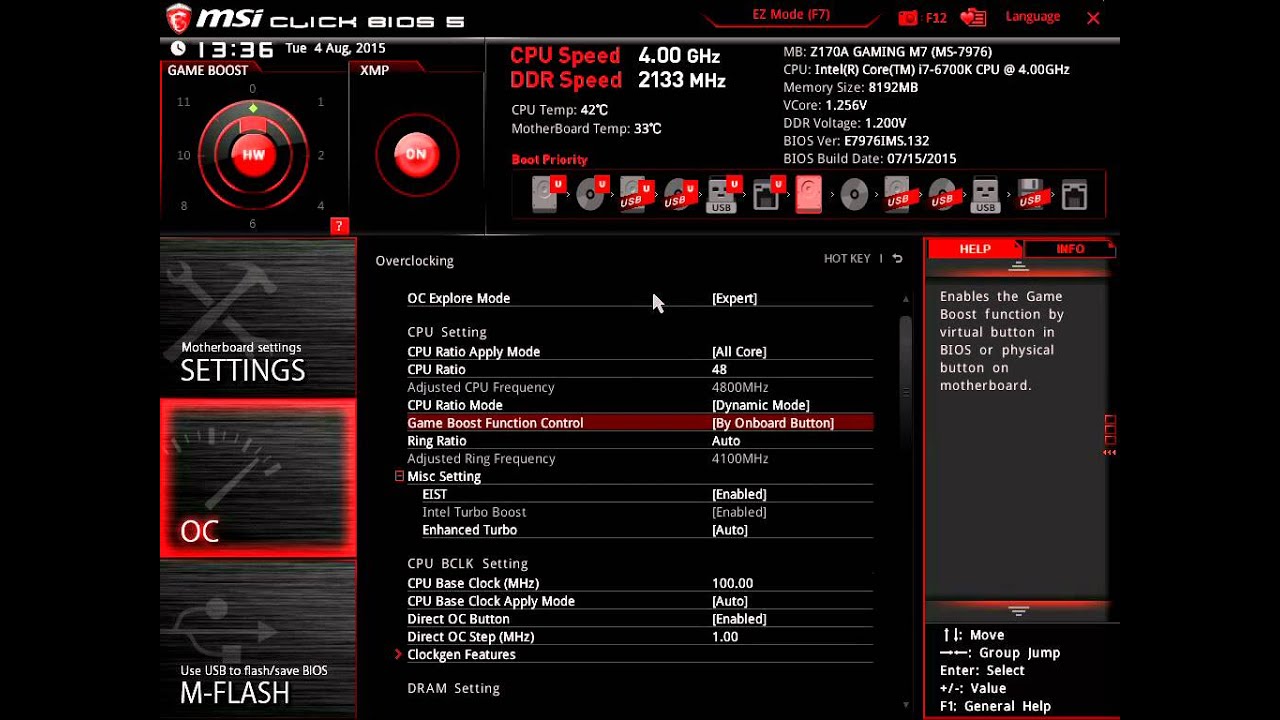This screenshot has height=720, width=1280.
Task: Open the Language selector
Action: point(1032,17)
